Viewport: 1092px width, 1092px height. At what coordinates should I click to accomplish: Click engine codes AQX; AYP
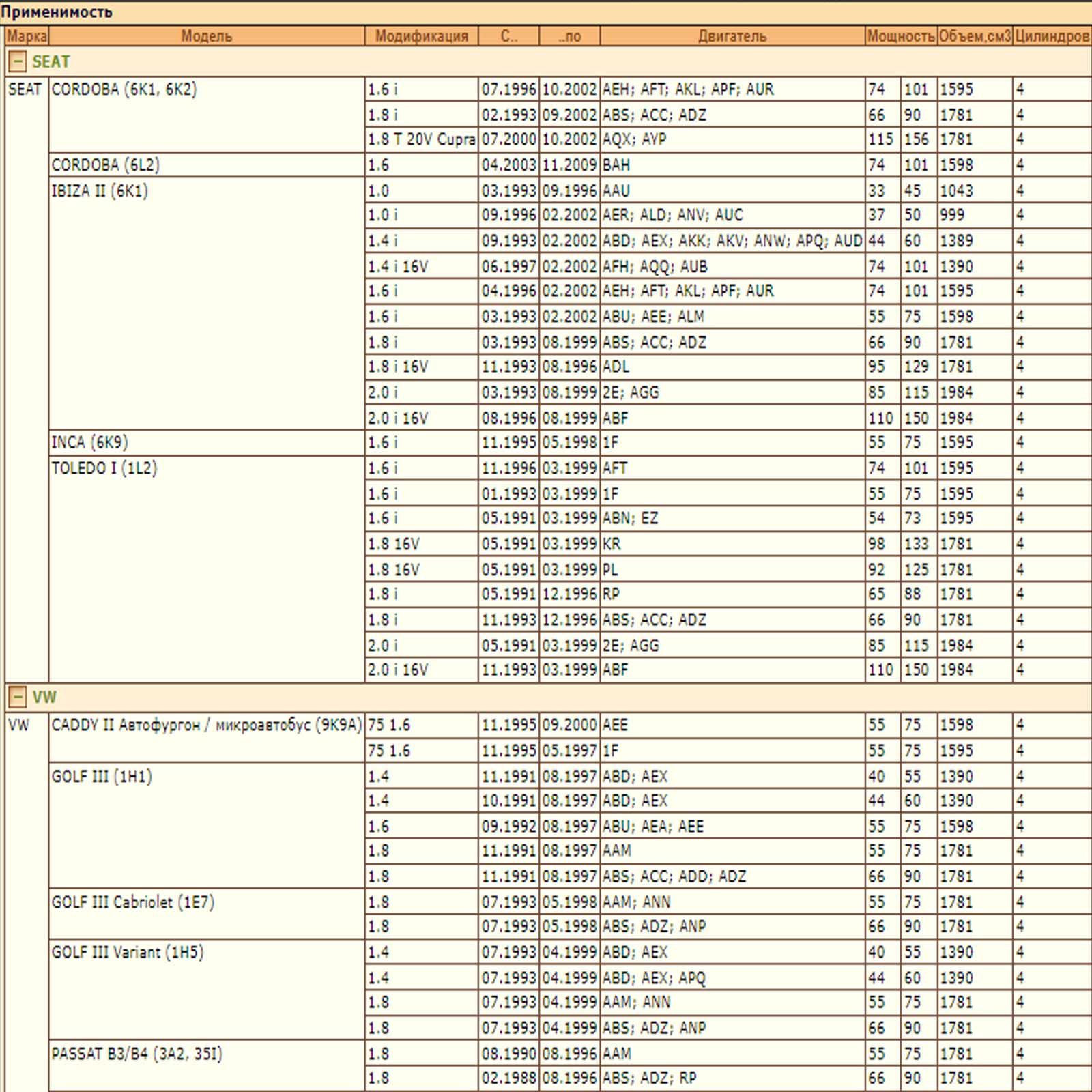(635, 139)
